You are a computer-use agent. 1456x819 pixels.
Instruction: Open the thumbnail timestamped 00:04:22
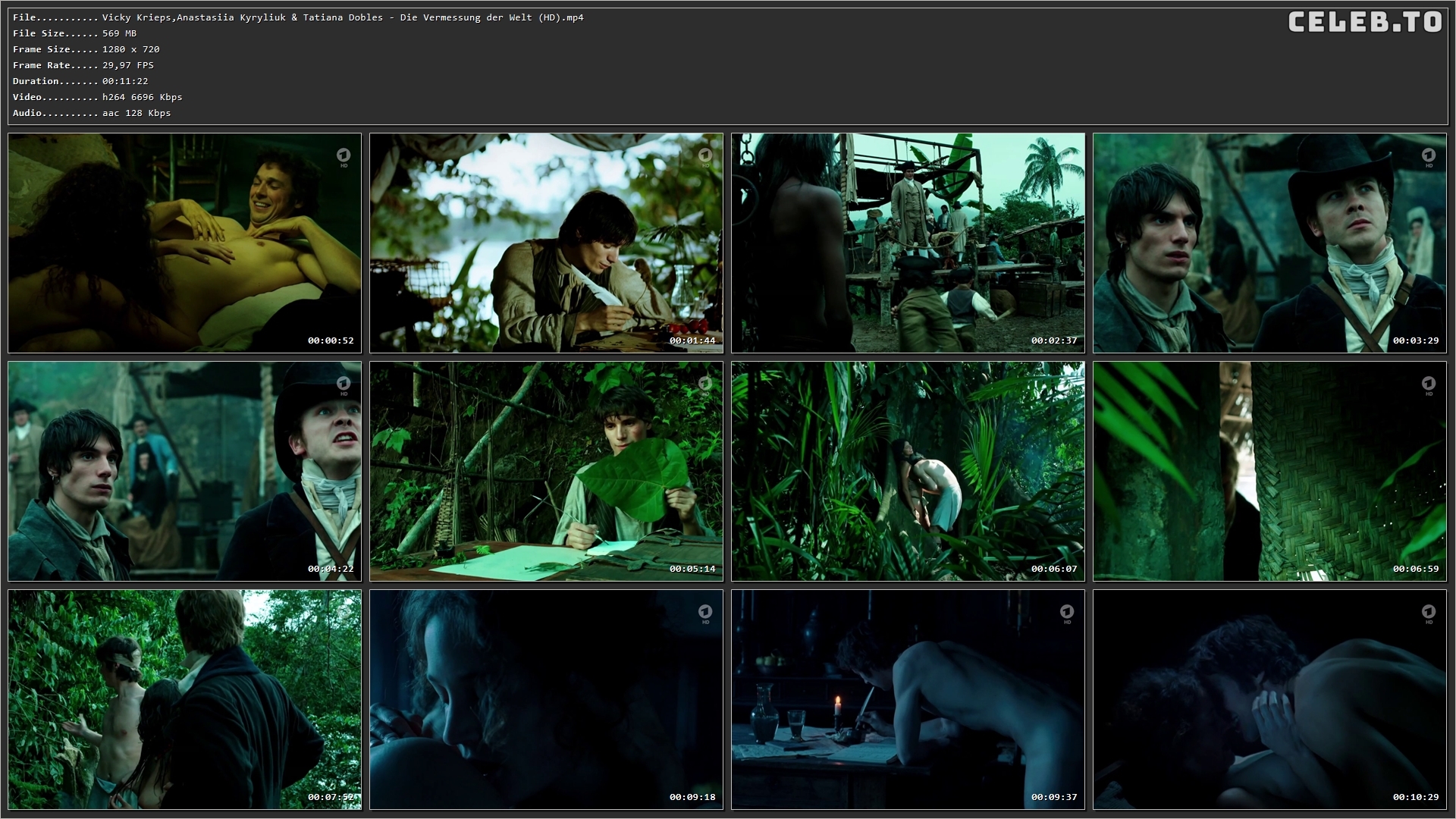tap(184, 471)
